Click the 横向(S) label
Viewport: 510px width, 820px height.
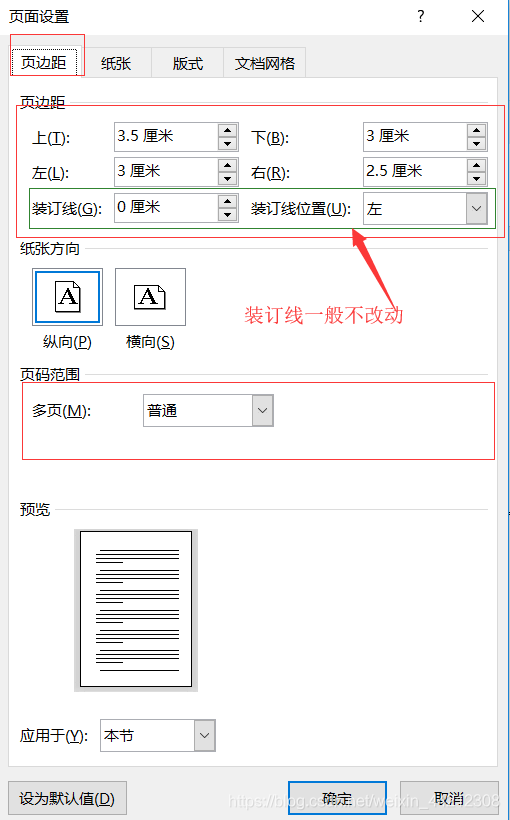tap(150, 342)
